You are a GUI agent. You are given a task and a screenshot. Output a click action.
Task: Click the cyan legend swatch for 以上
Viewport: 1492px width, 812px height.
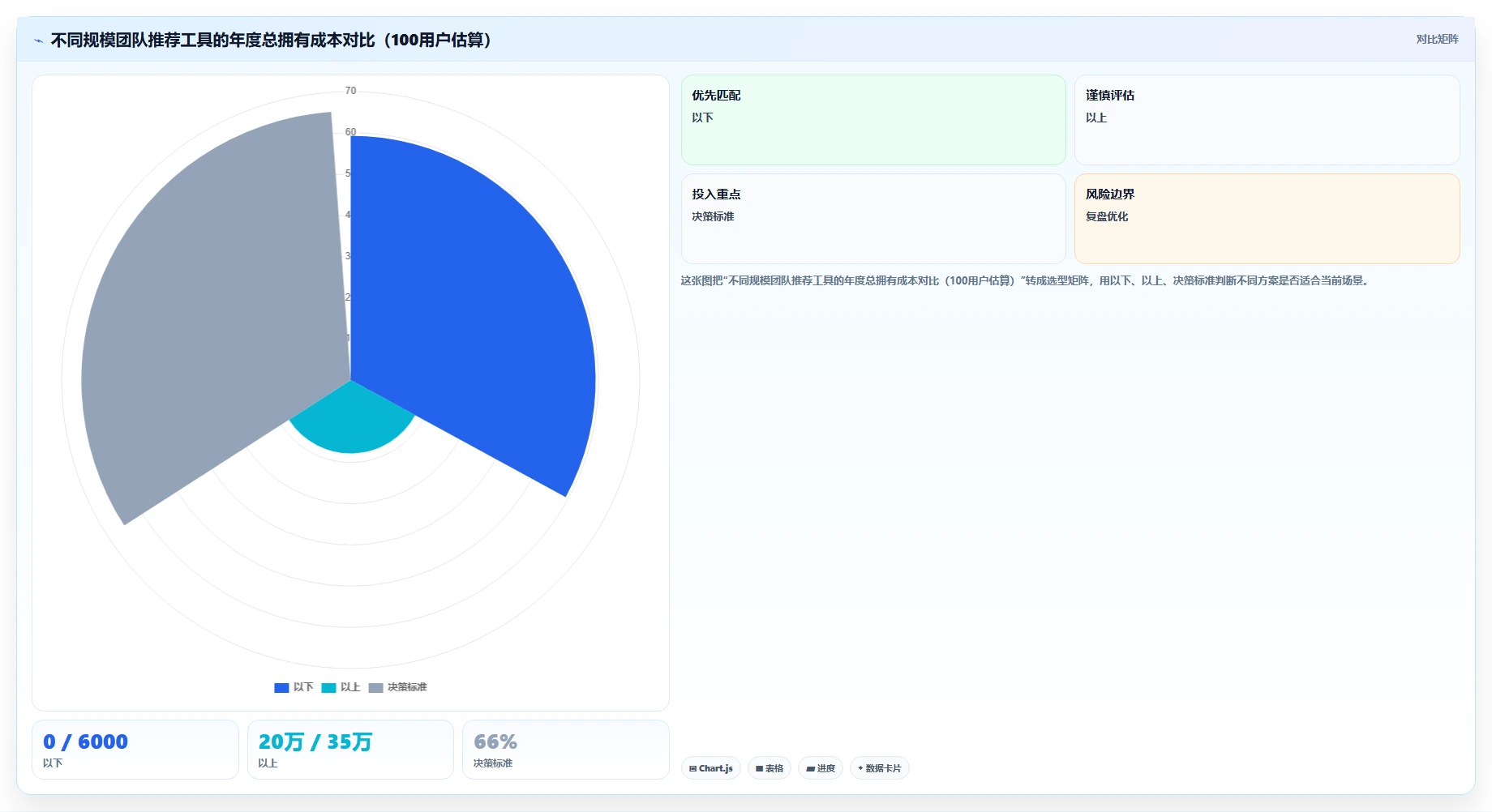click(x=328, y=687)
